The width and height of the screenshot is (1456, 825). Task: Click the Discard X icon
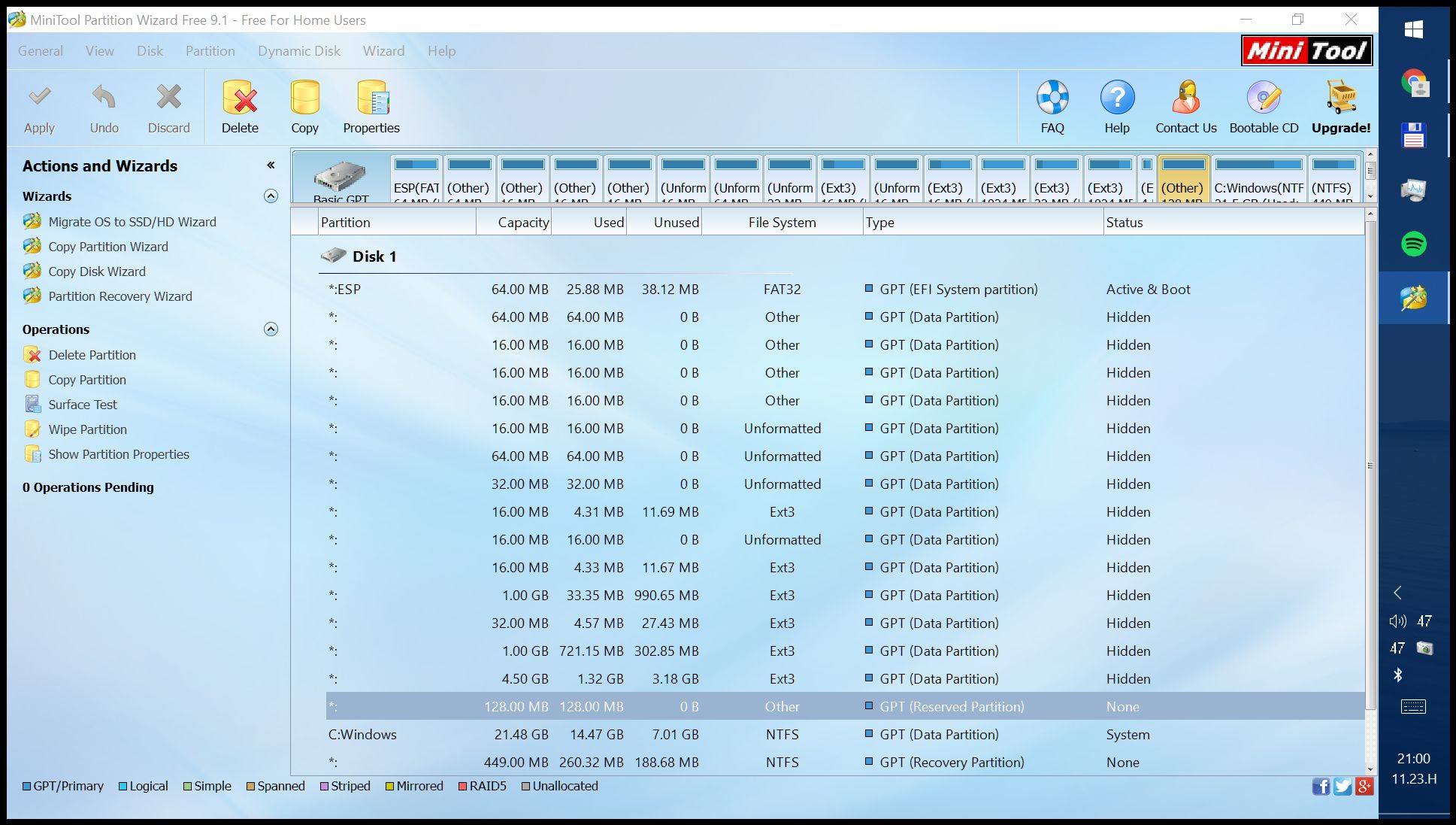168,97
